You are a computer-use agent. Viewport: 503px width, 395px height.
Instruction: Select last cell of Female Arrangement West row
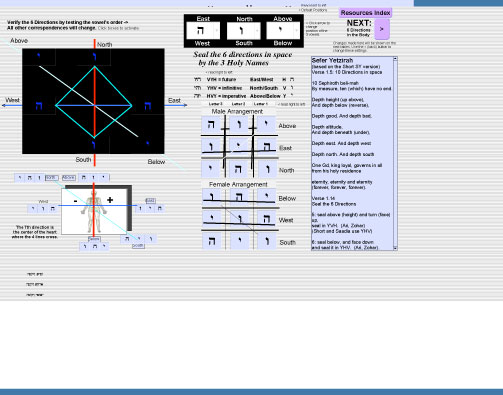point(267,219)
